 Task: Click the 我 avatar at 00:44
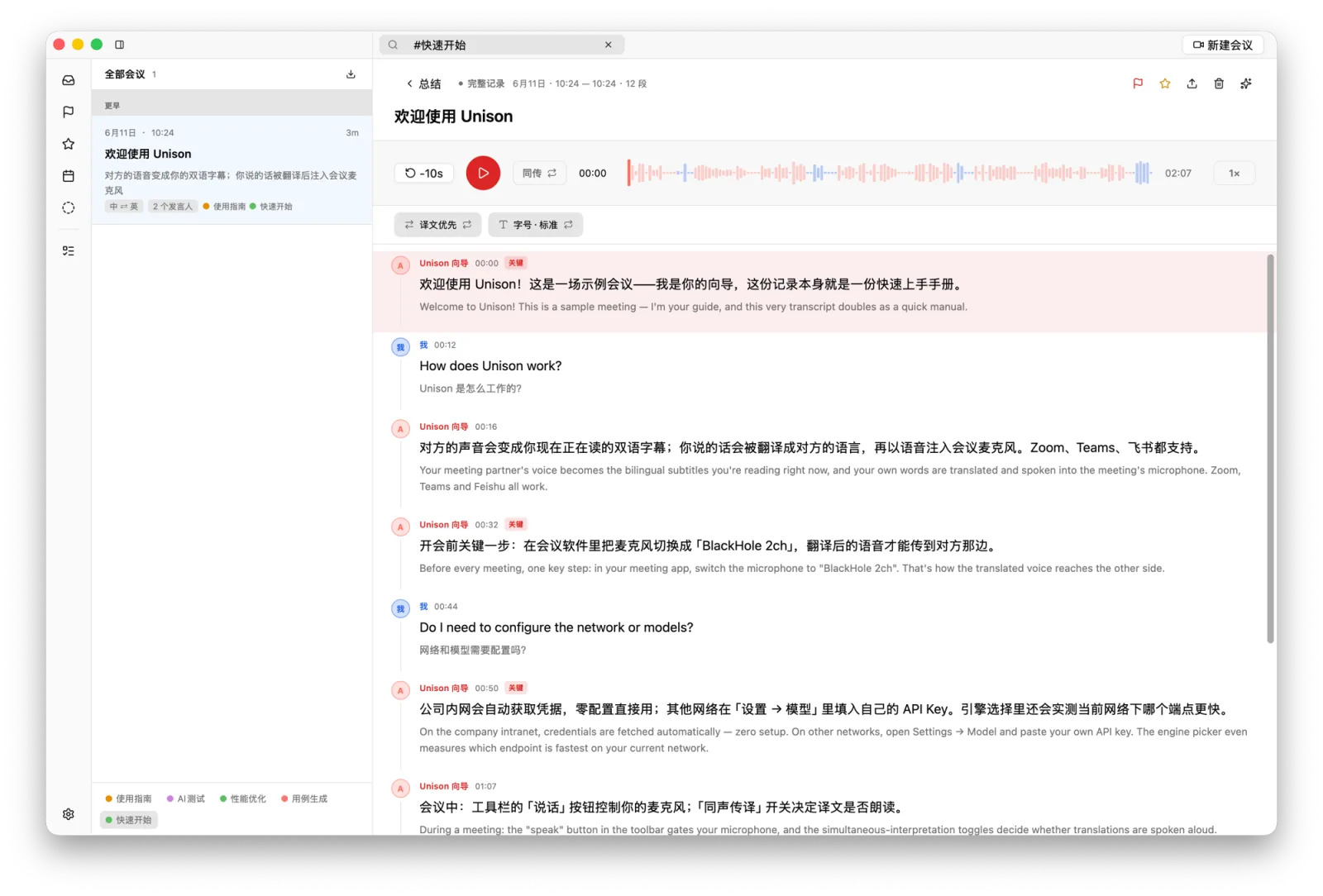pos(400,609)
